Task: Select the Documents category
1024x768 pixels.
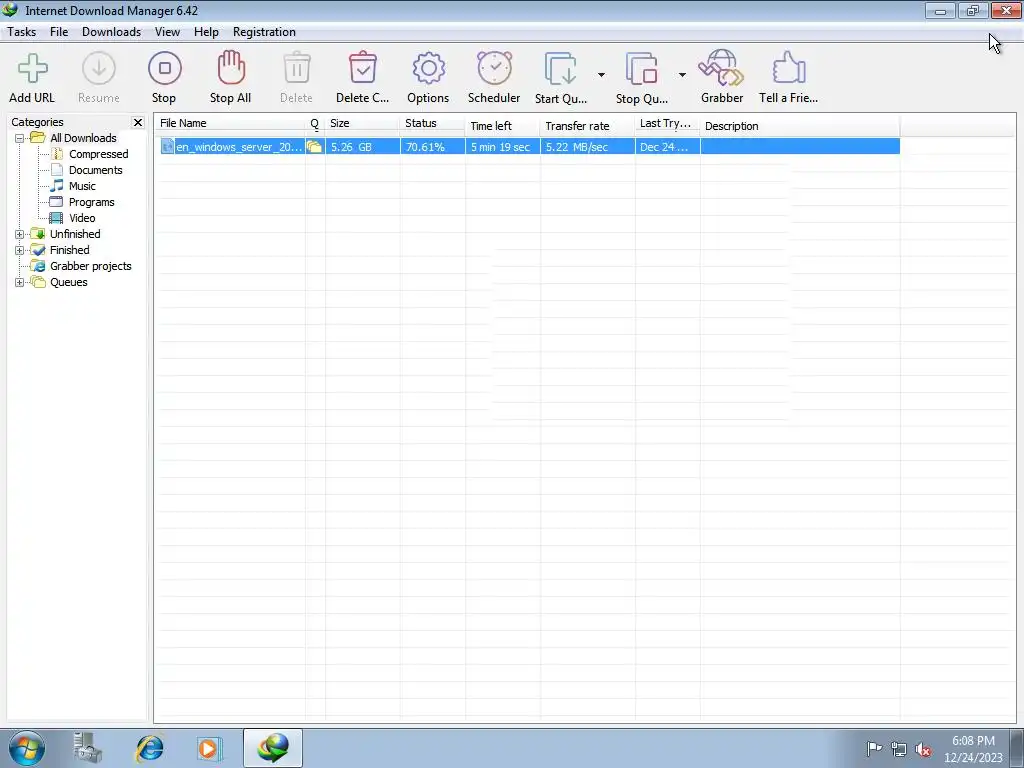Action: (95, 170)
